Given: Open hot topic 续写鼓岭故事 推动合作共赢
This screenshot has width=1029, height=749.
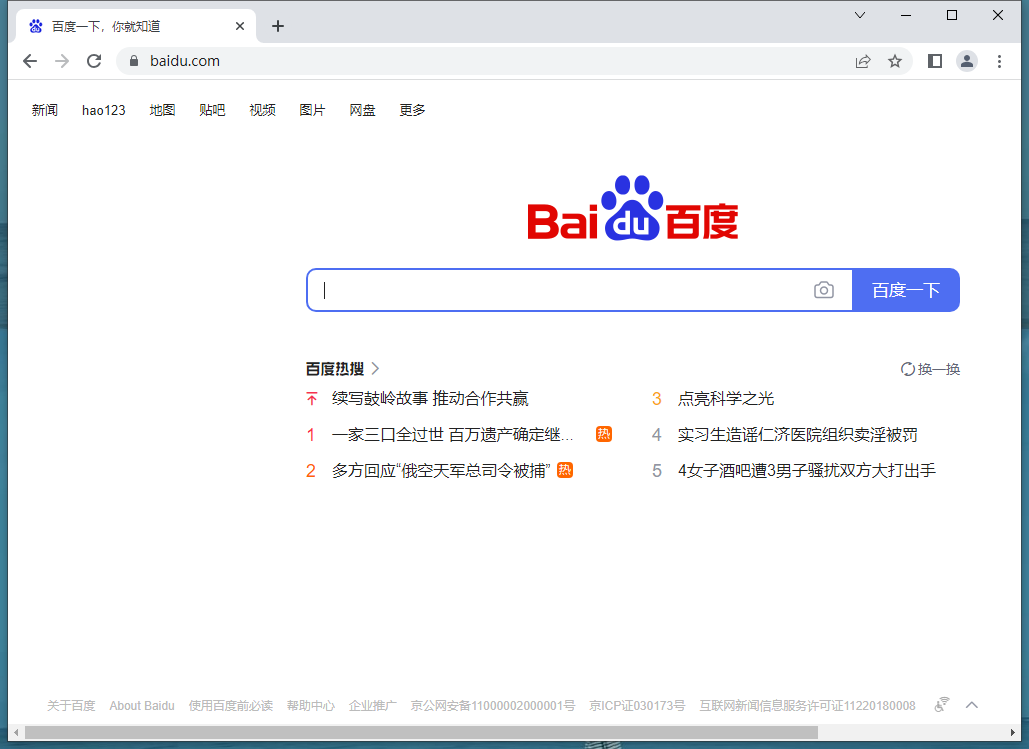Looking at the screenshot, I should pyautogui.click(x=430, y=398).
